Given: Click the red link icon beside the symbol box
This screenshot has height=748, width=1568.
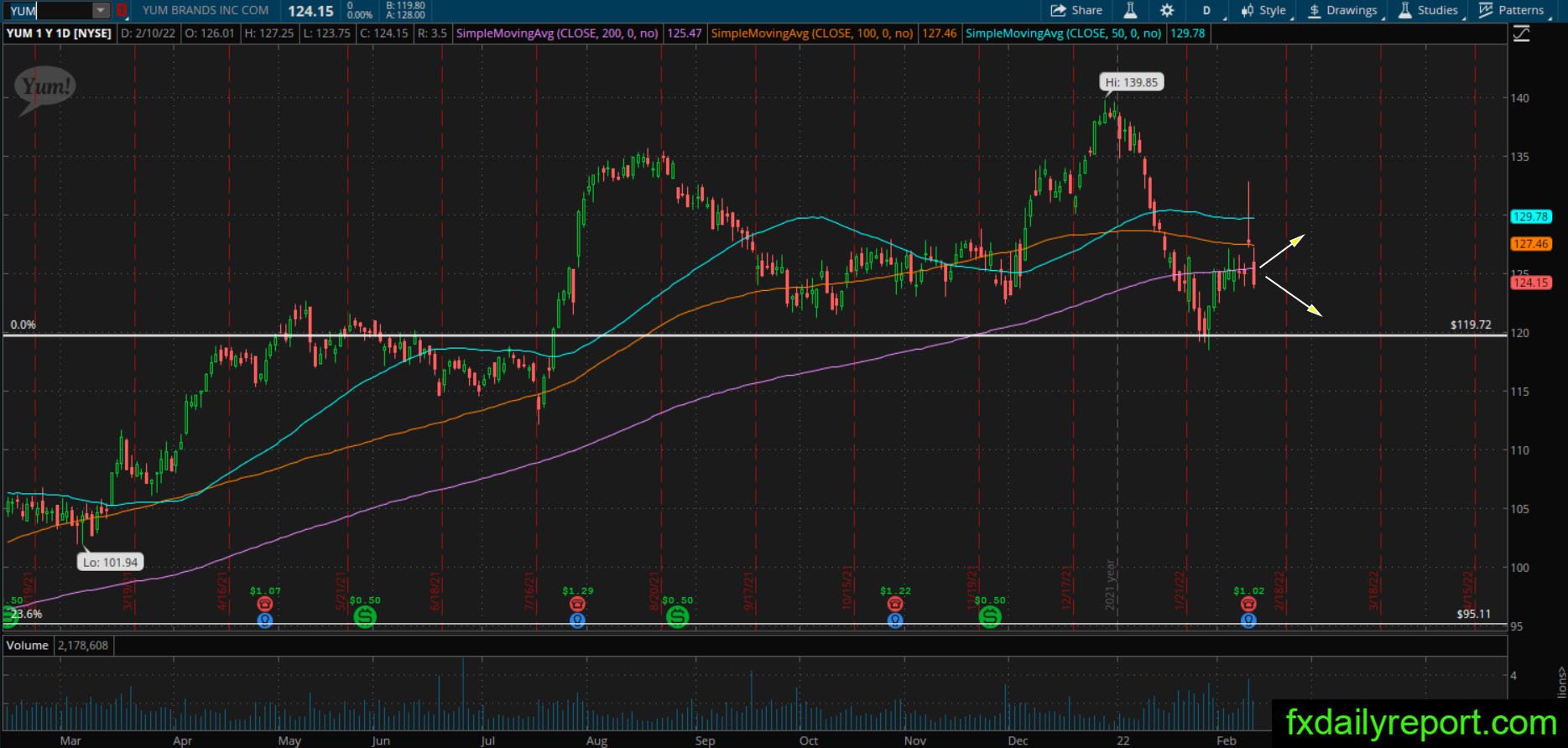Looking at the screenshot, I should [x=122, y=11].
